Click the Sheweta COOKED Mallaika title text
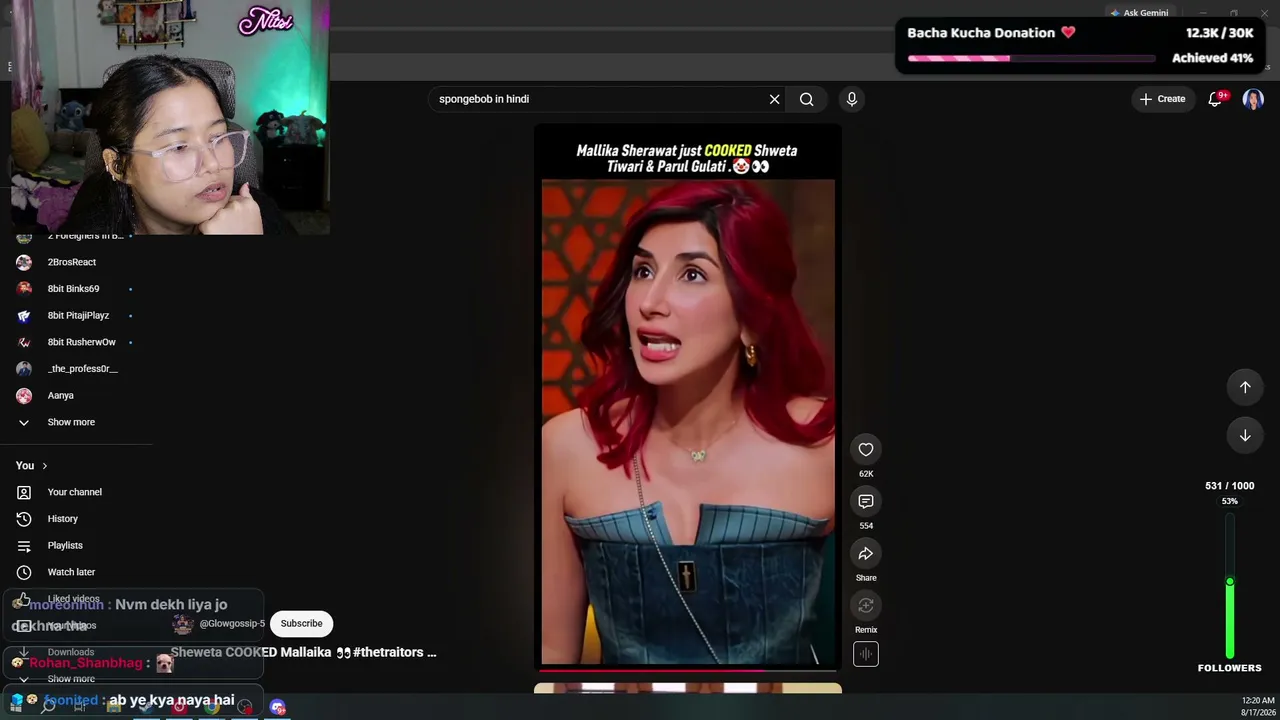This screenshot has height=720, width=1280. [x=252, y=652]
